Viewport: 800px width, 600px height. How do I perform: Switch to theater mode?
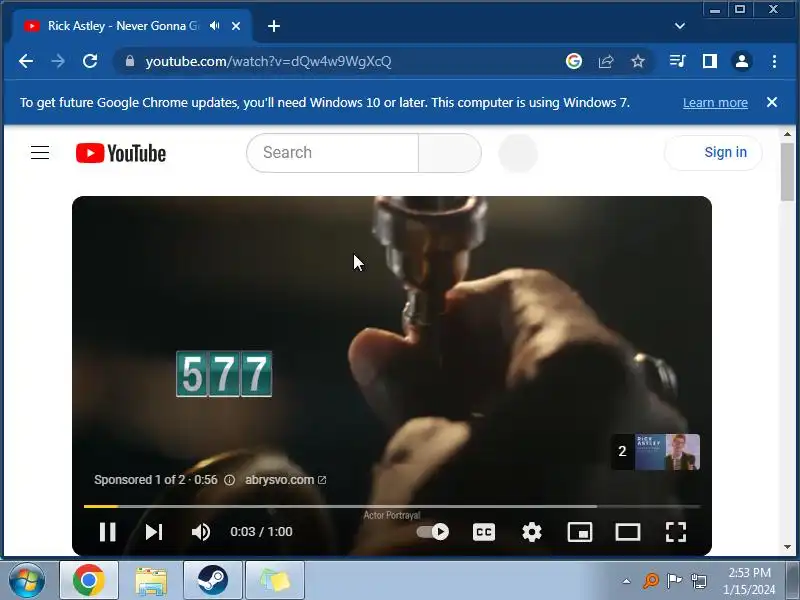(x=628, y=532)
